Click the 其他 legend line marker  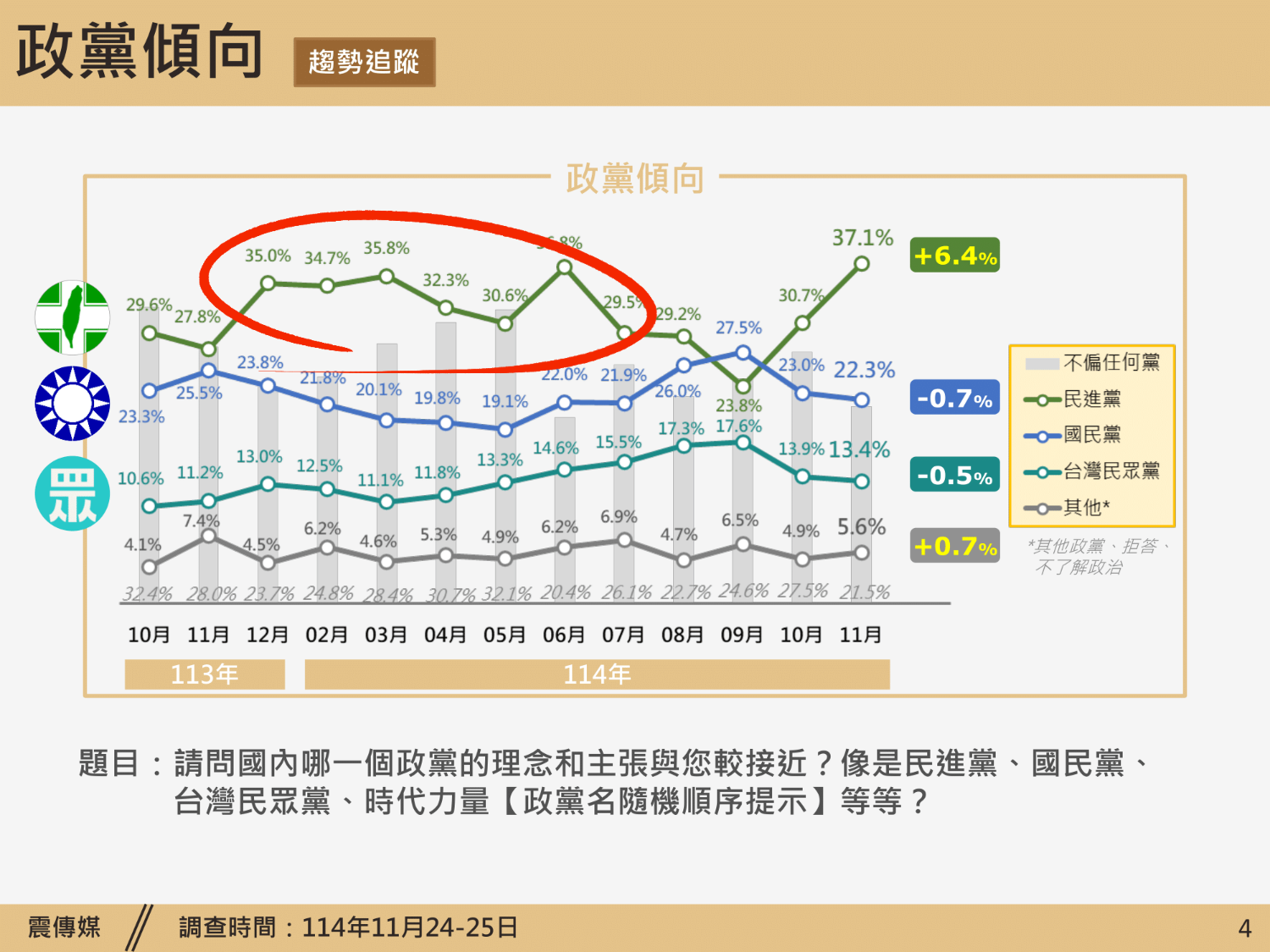[1042, 509]
